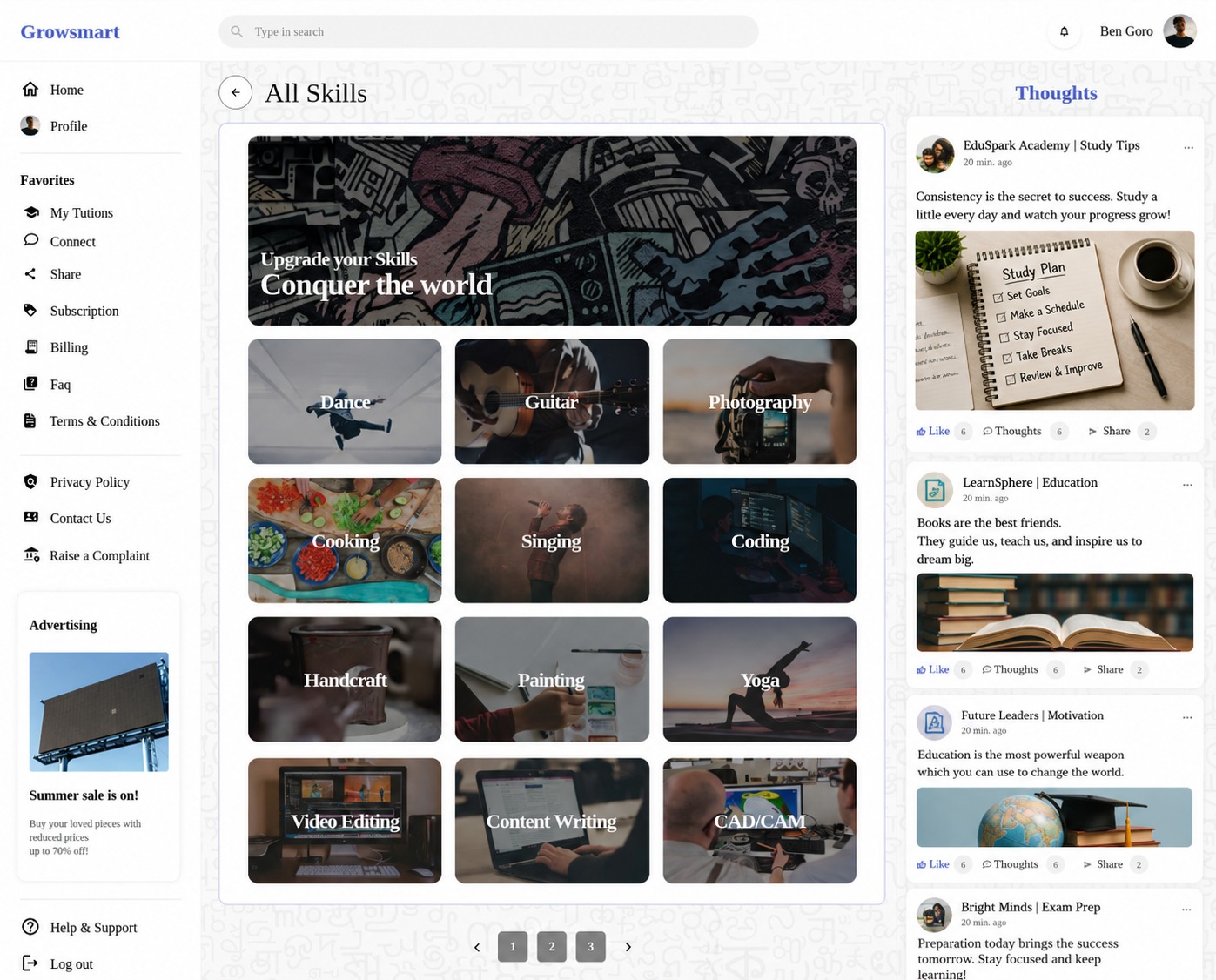Click the Growsmart logo link
Screen dimensions: 1216x980
tap(70, 32)
